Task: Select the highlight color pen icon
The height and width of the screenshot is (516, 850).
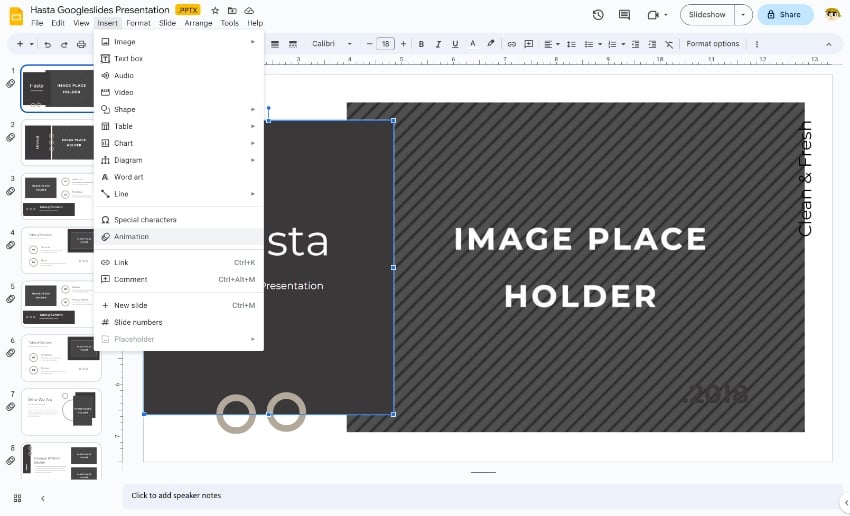Action: point(490,44)
